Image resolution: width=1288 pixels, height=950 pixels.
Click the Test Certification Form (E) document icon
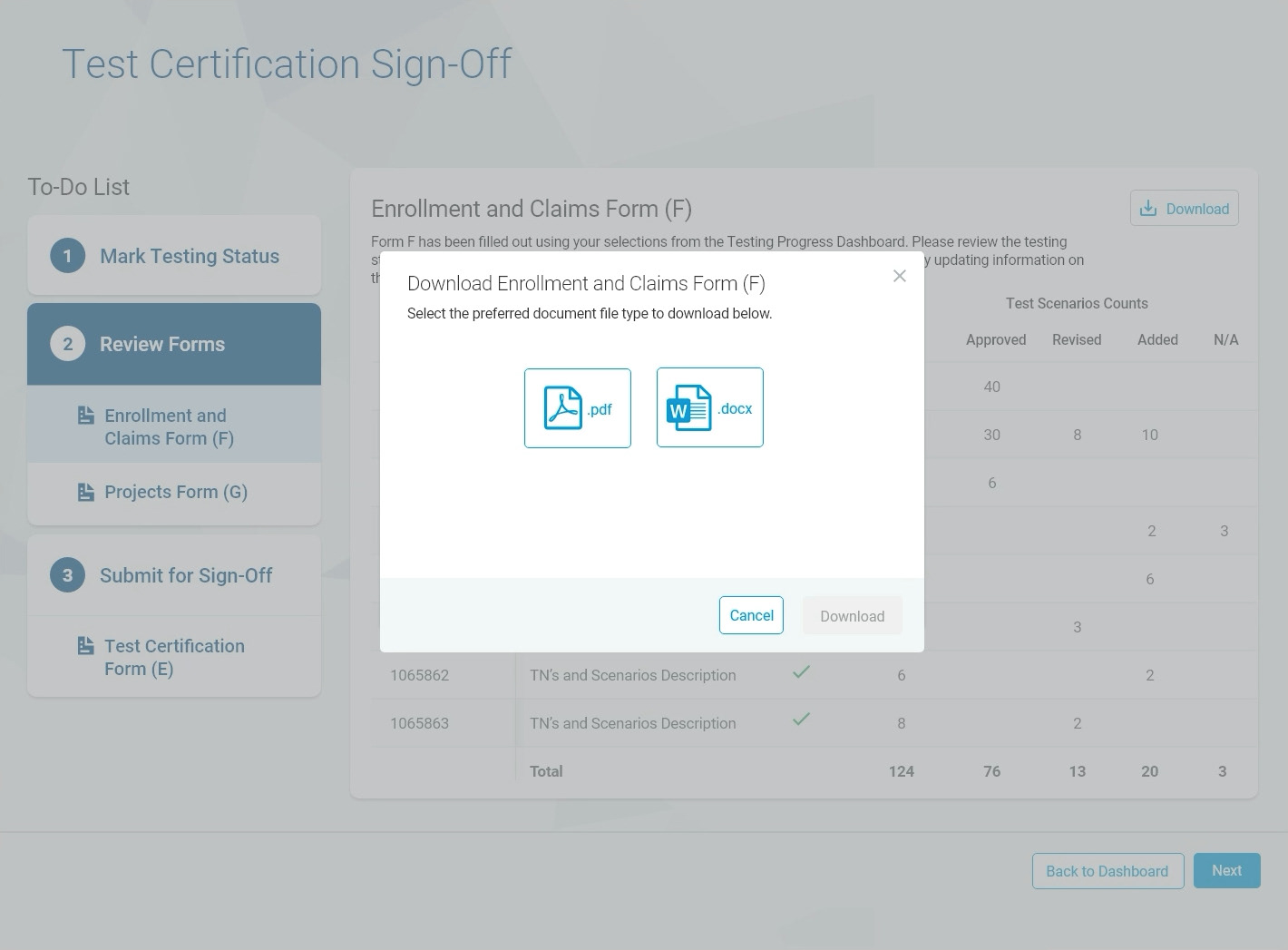[x=86, y=646]
